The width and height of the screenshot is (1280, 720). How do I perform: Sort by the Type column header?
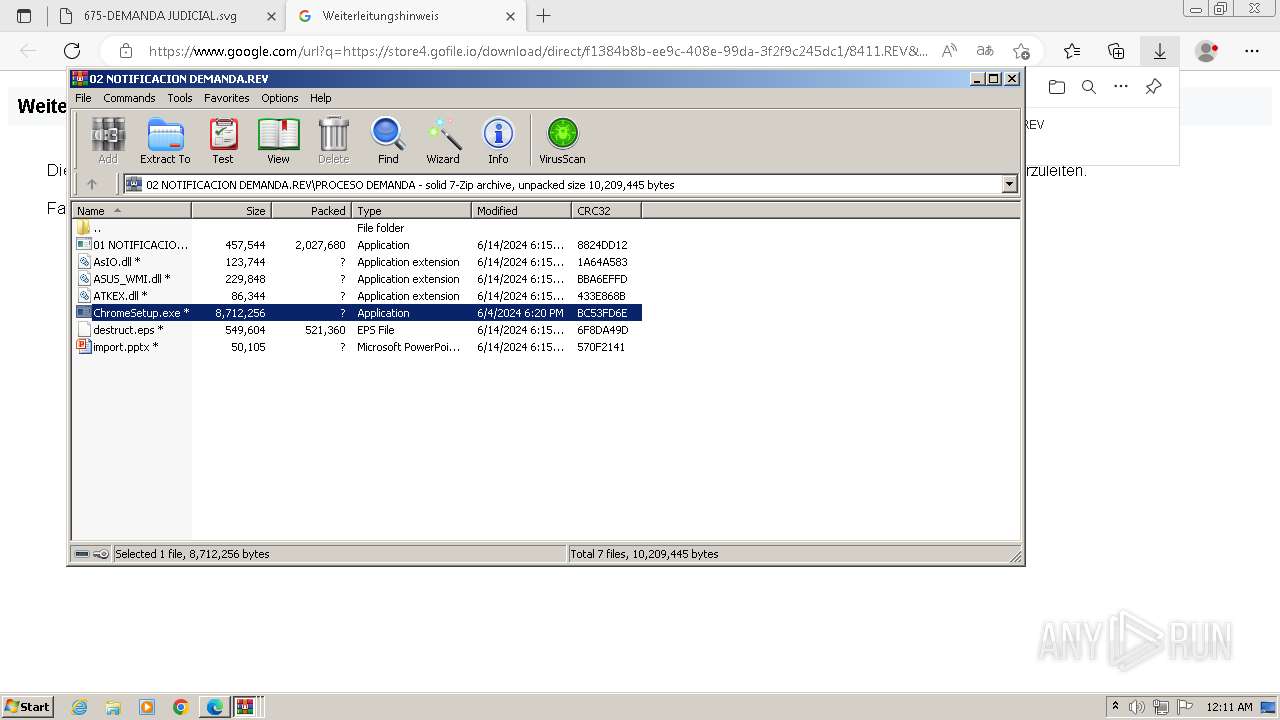[x=411, y=210]
